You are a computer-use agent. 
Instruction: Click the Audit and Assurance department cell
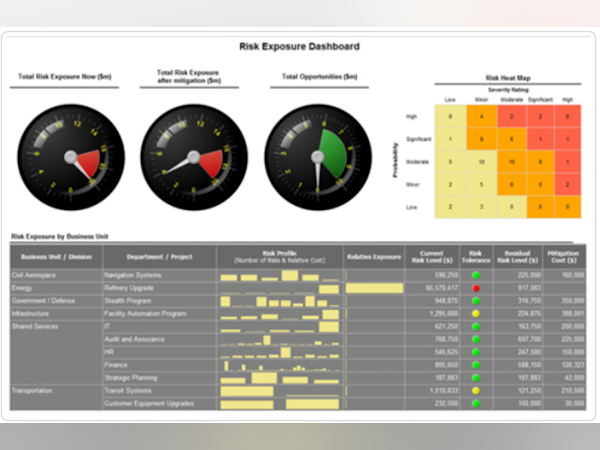click(x=160, y=339)
